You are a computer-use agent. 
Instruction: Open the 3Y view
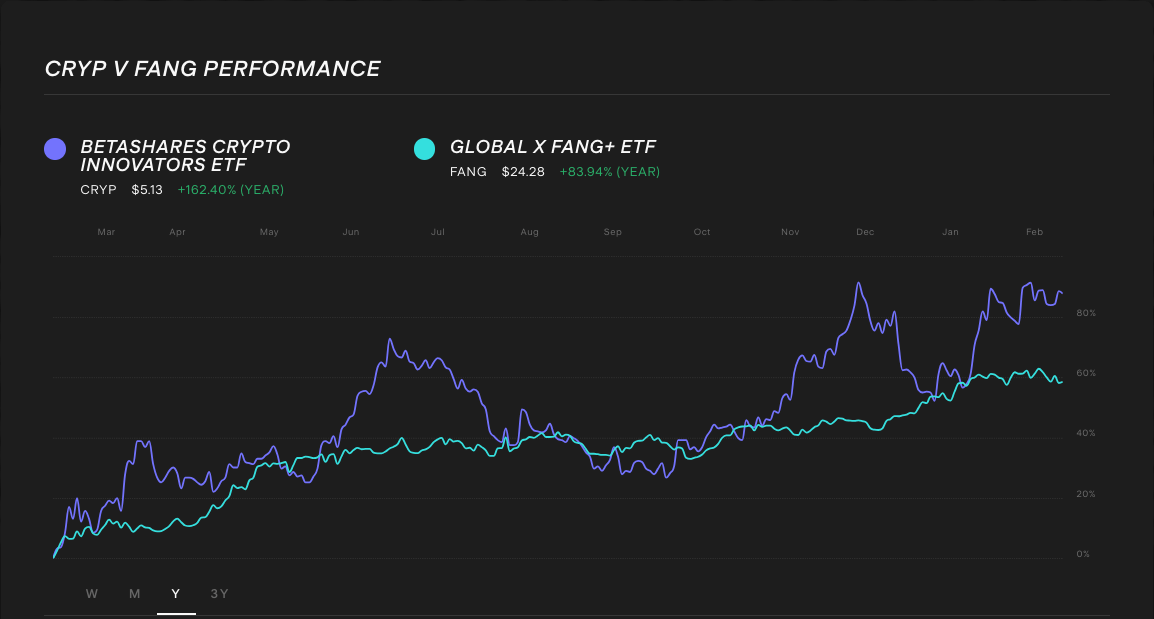click(220, 593)
